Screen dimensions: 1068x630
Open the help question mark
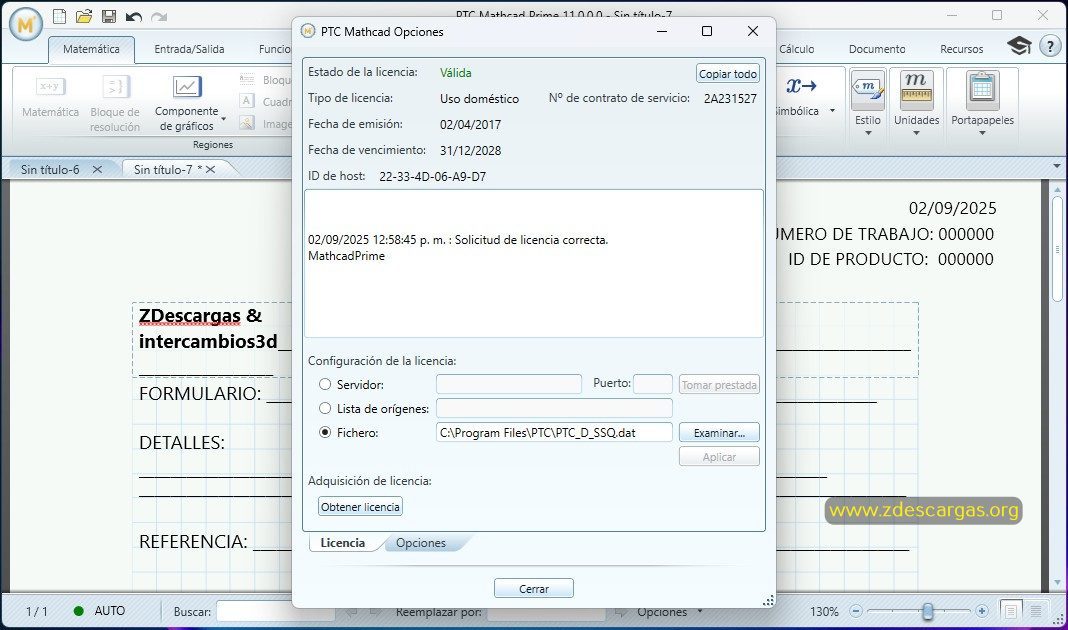click(x=1050, y=46)
